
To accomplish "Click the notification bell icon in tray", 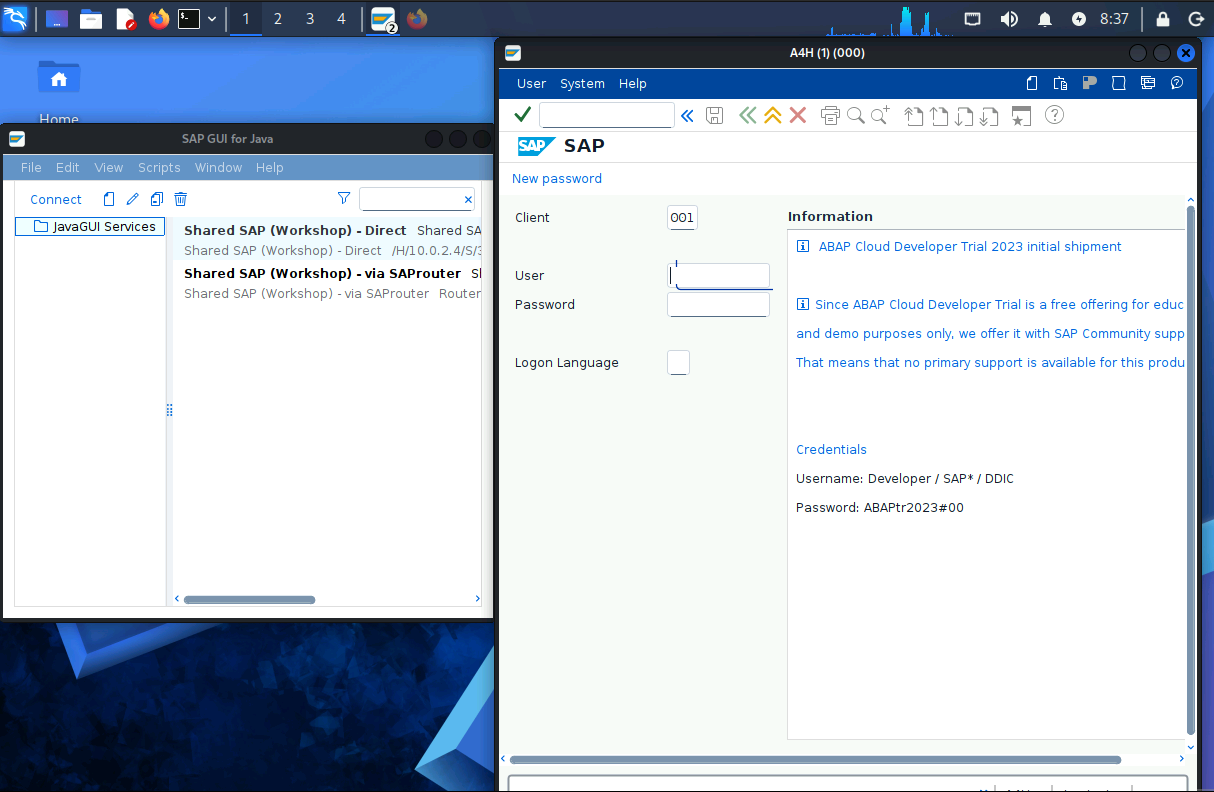I will (x=1045, y=19).
